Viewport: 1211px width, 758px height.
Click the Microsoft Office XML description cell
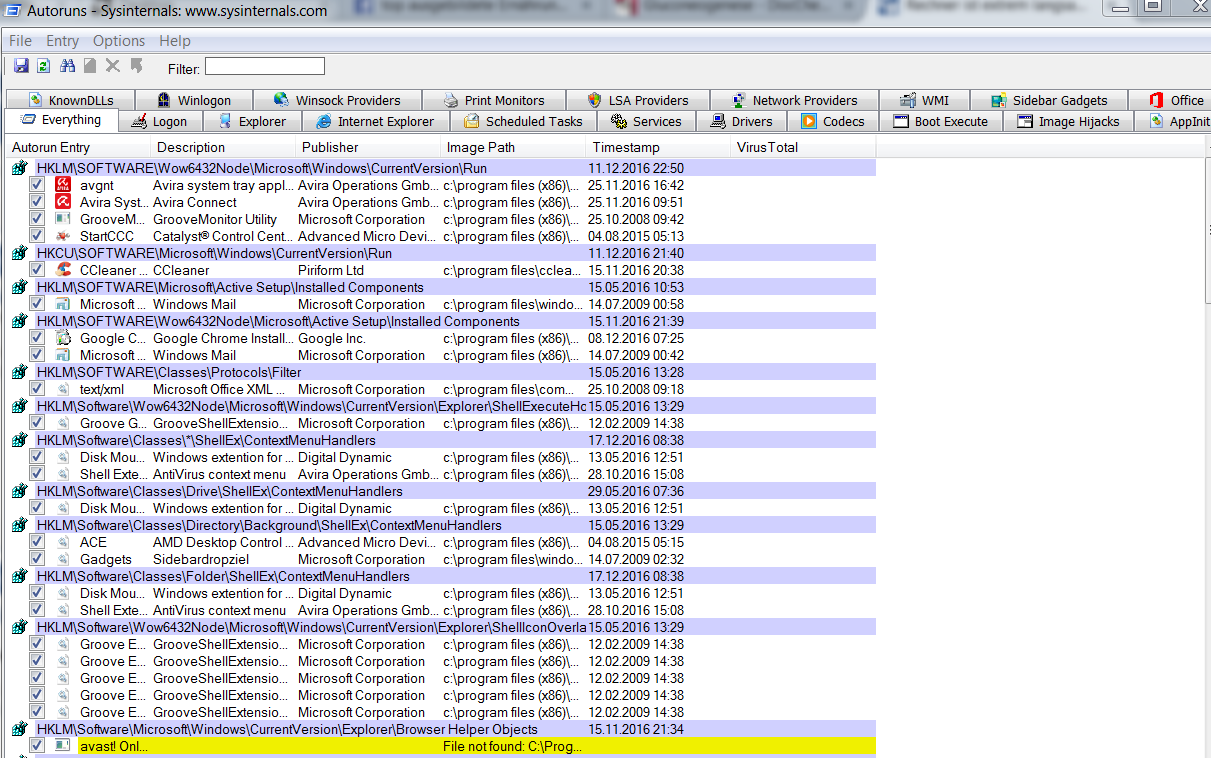pyautogui.click(x=220, y=389)
